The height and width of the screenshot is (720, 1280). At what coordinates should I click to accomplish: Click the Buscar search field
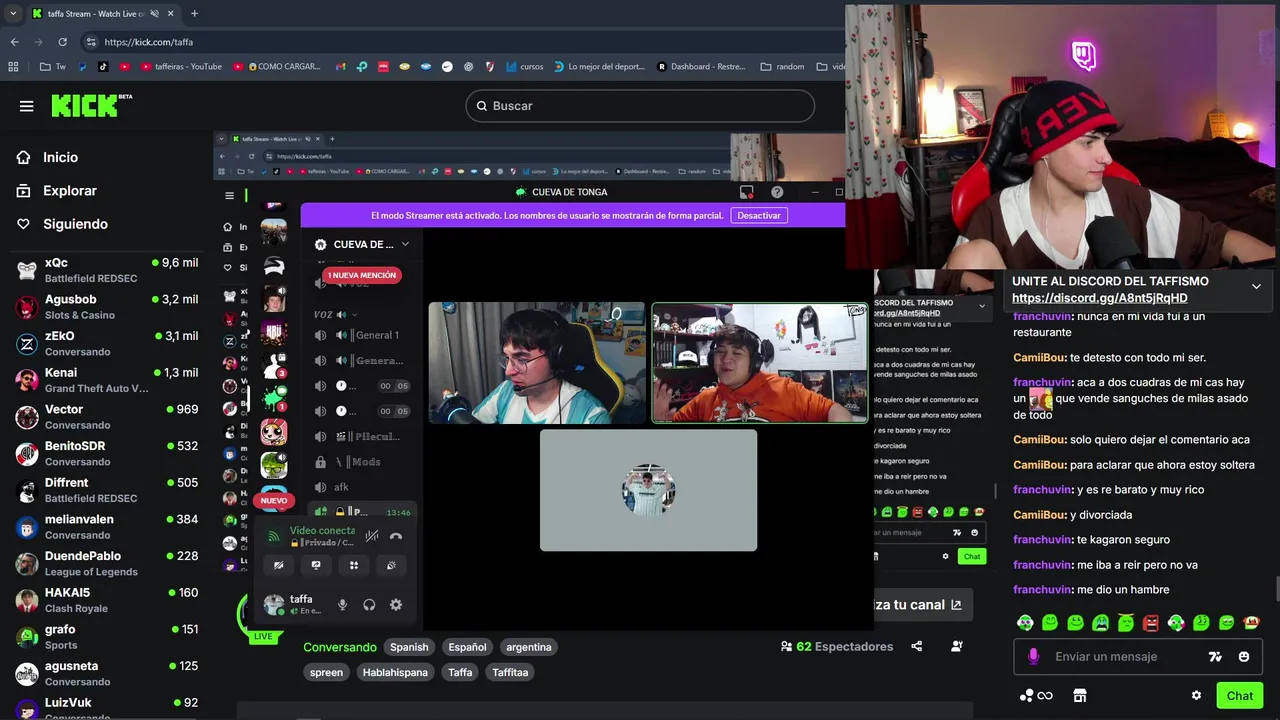640,106
